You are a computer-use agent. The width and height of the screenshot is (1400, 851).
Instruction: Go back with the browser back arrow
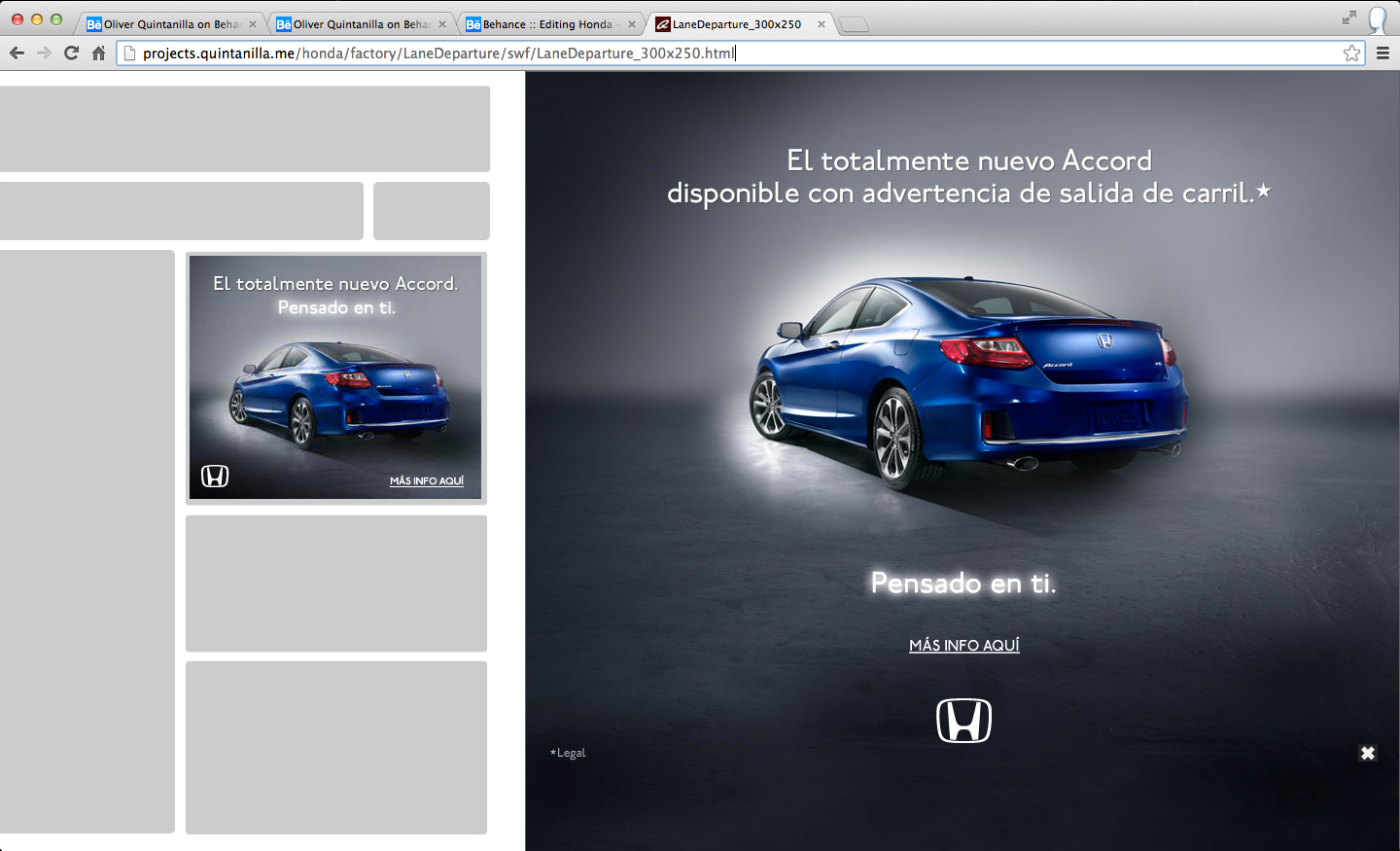17,53
